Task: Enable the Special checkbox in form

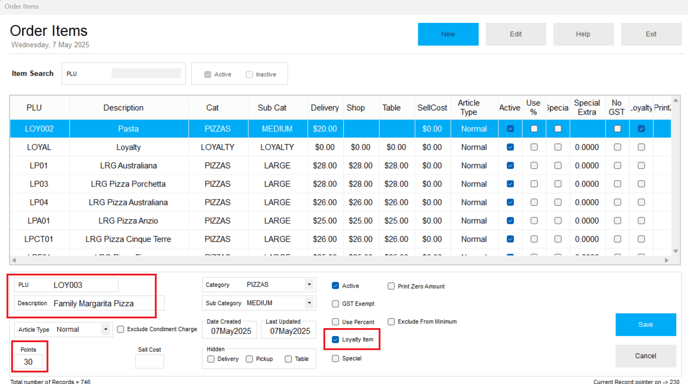Action: pos(335,359)
